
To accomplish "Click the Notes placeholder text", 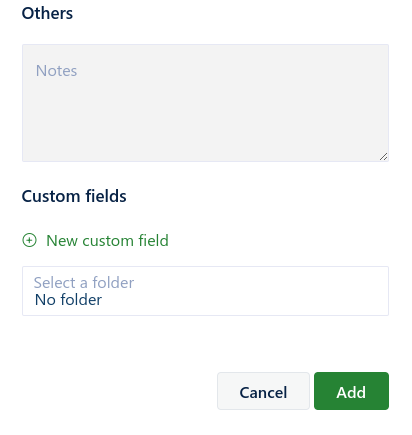I will [x=56, y=71].
